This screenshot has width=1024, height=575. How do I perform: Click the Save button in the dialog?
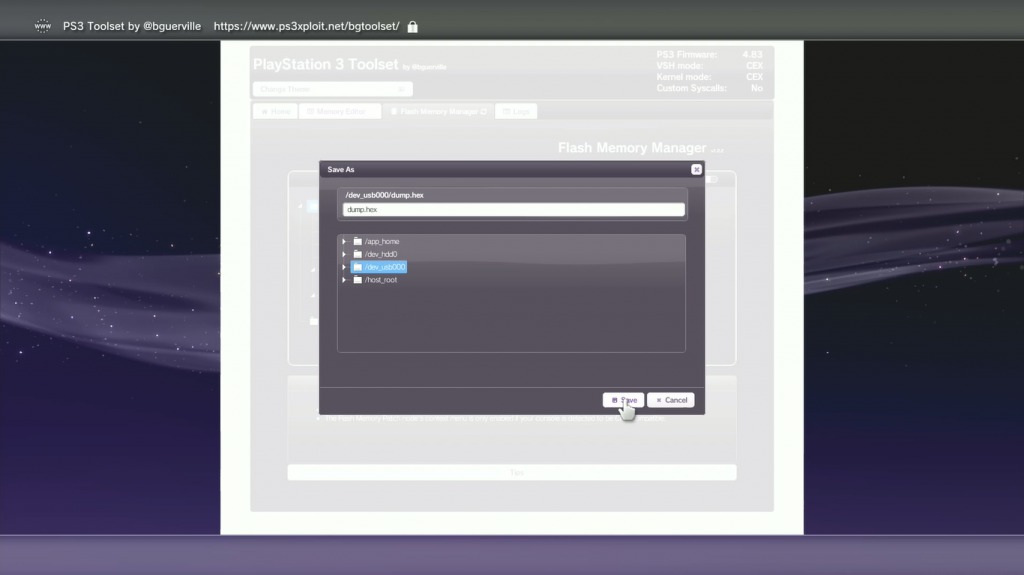(x=623, y=400)
